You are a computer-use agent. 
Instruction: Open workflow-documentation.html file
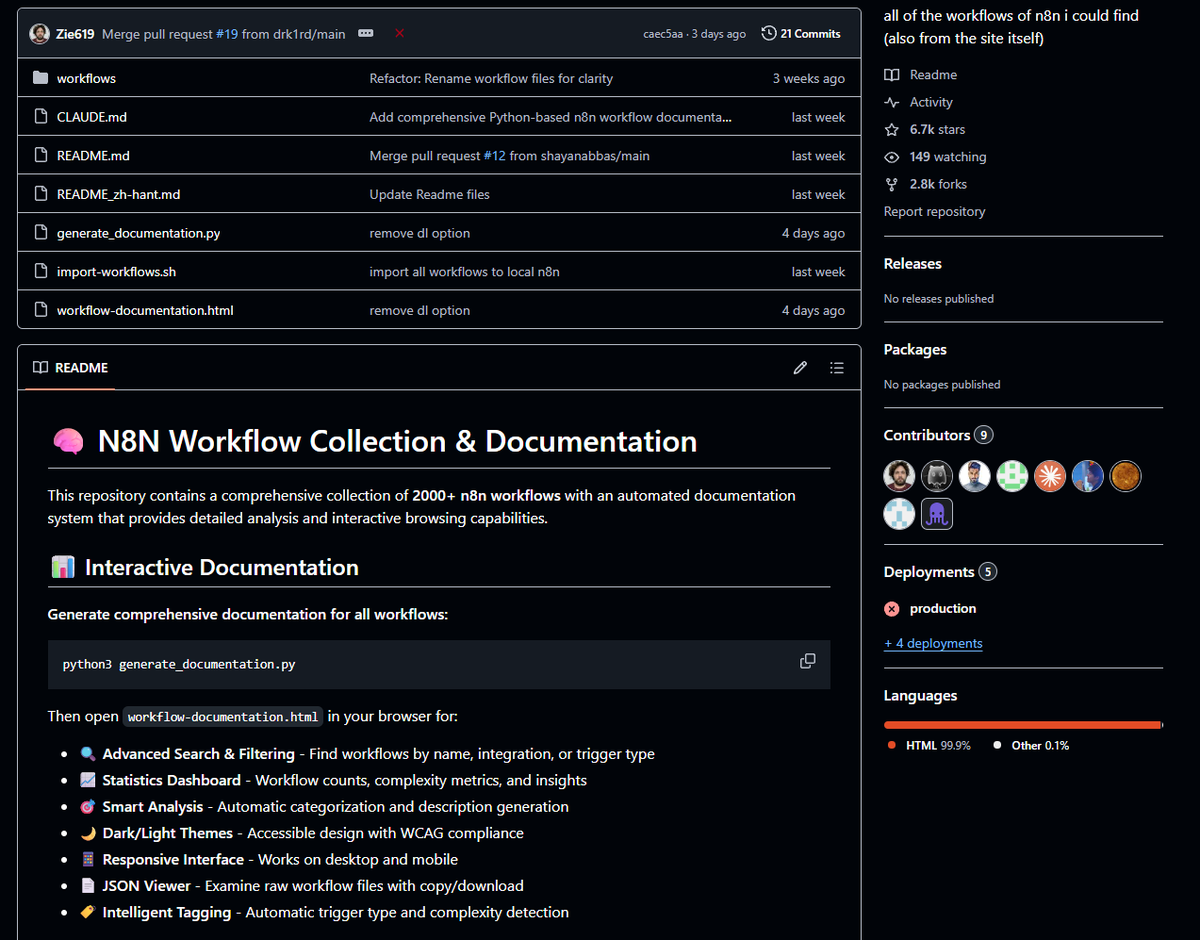[x=145, y=310]
